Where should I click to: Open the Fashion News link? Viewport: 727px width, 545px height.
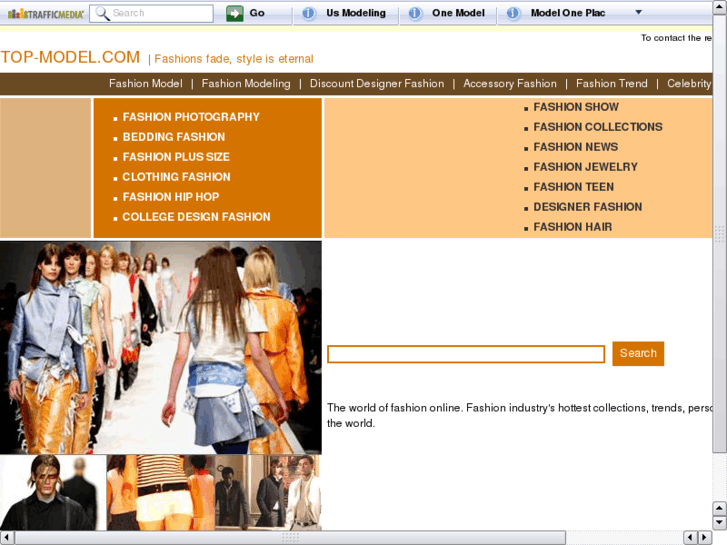[x=575, y=147]
